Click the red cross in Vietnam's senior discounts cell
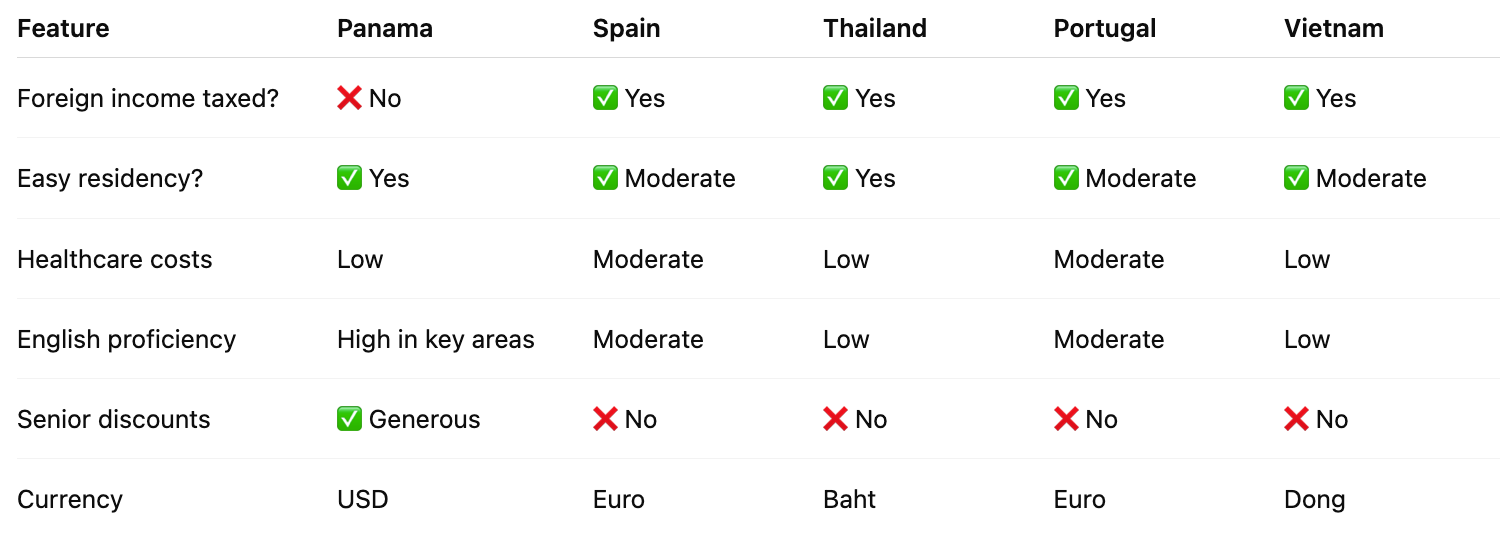This screenshot has height=552, width=1506. click(1296, 419)
